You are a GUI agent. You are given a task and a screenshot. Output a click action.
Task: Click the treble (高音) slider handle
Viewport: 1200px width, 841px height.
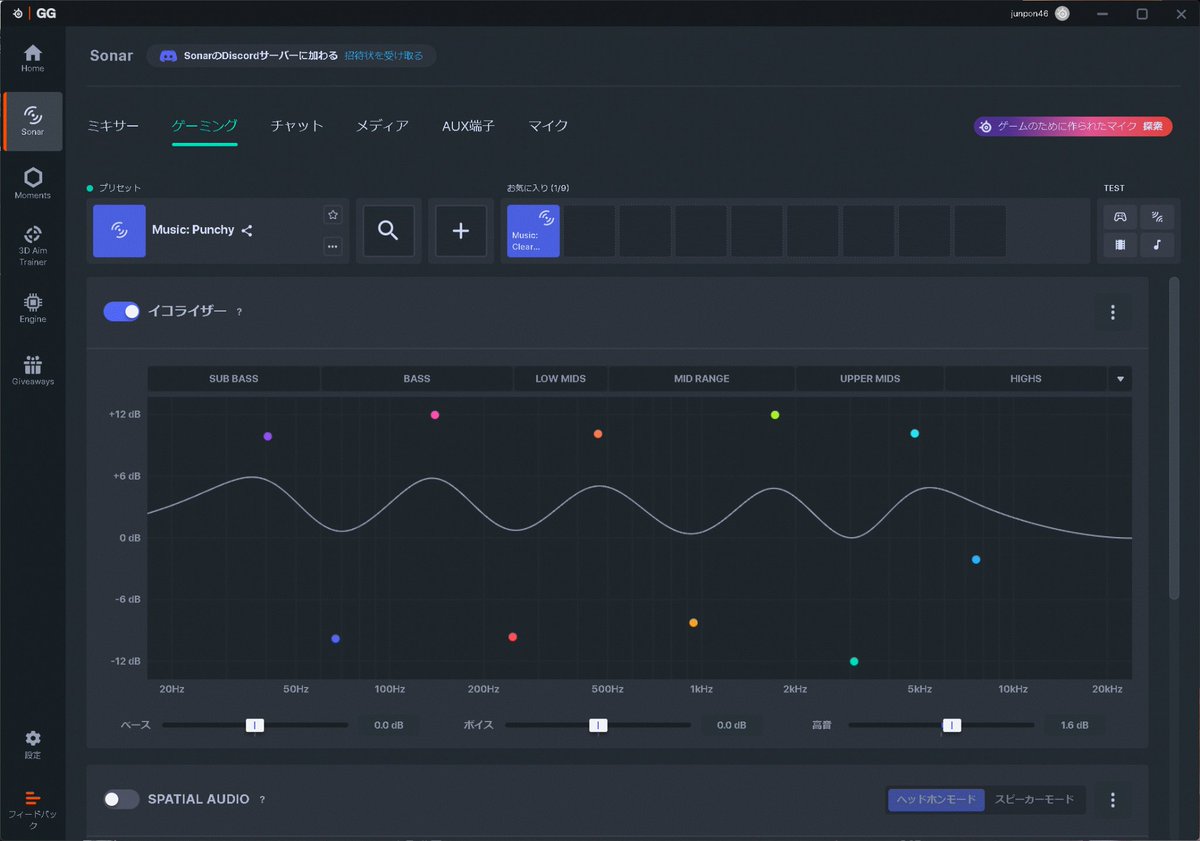952,725
